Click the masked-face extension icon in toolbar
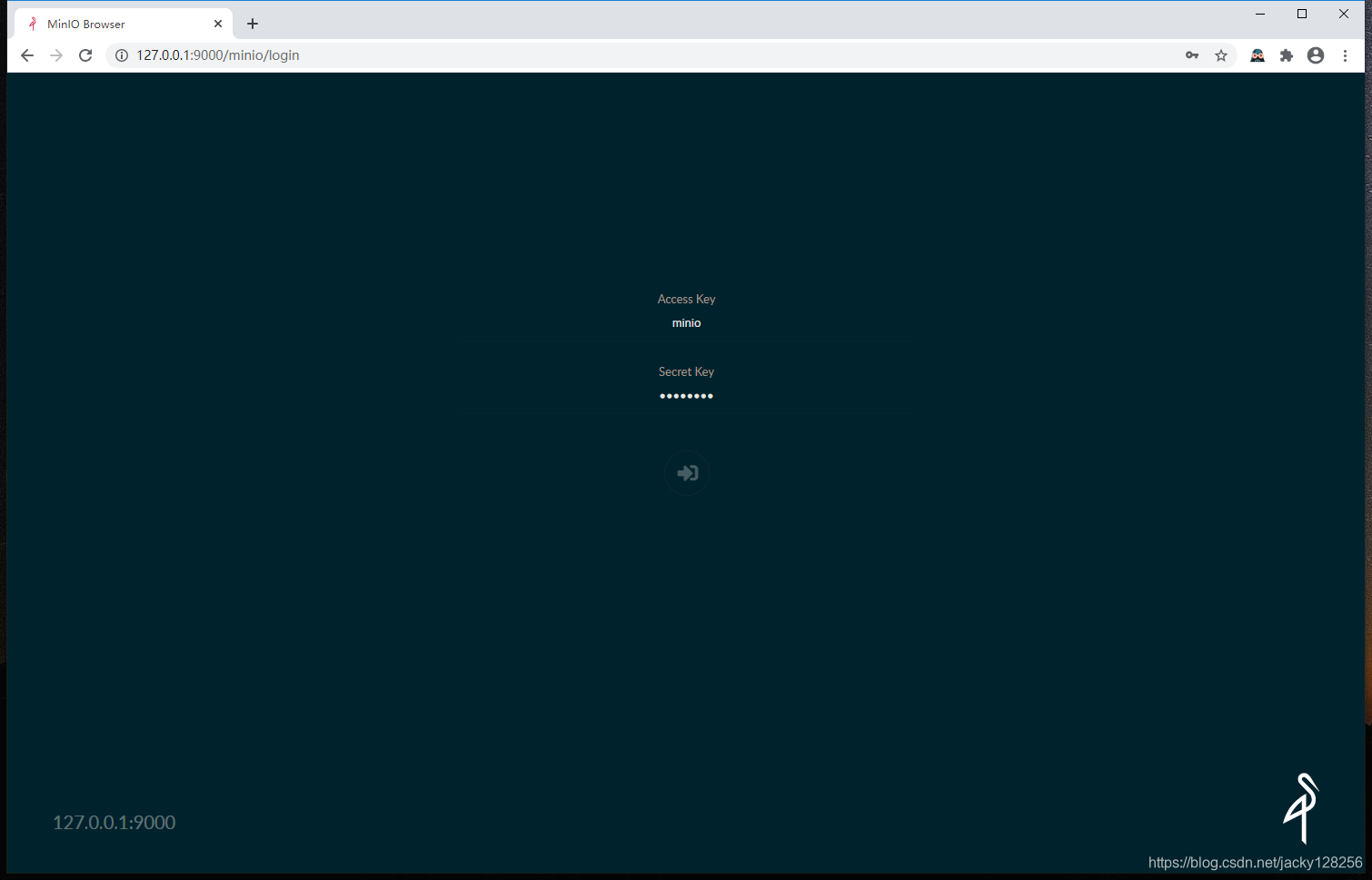Viewport: 1372px width, 880px height. (1258, 55)
